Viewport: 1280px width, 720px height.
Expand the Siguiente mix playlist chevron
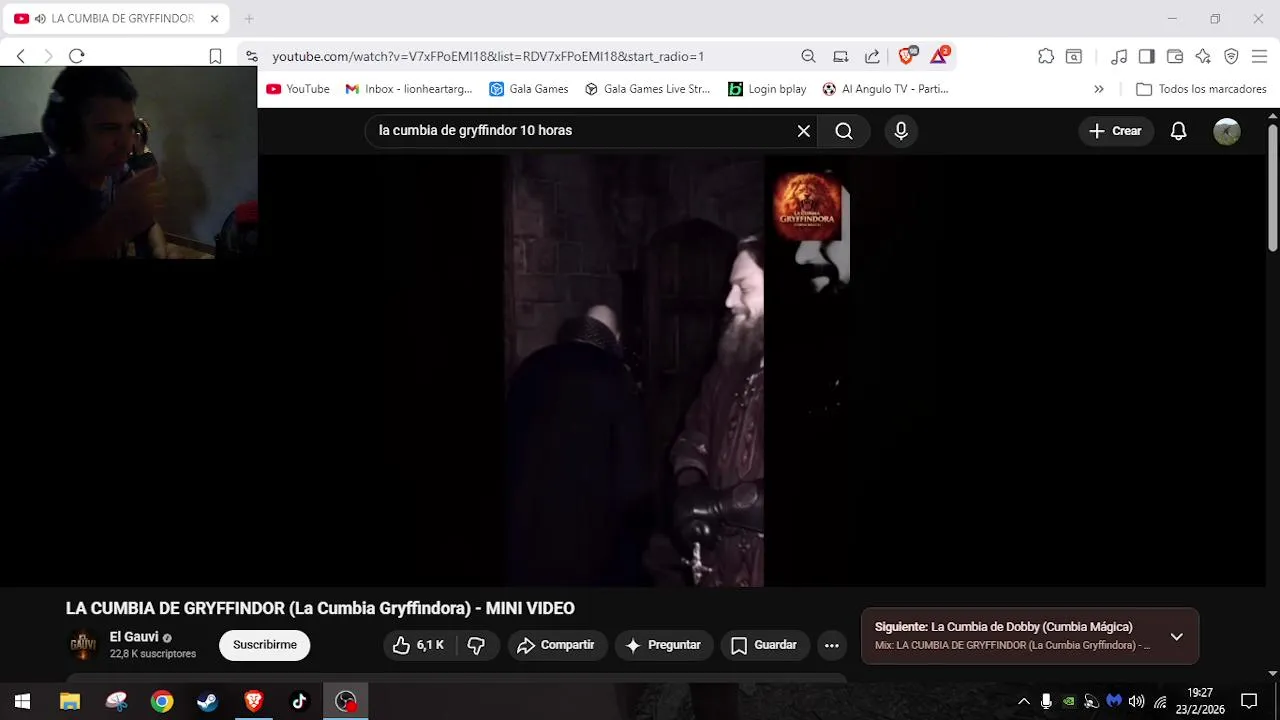(x=1177, y=636)
